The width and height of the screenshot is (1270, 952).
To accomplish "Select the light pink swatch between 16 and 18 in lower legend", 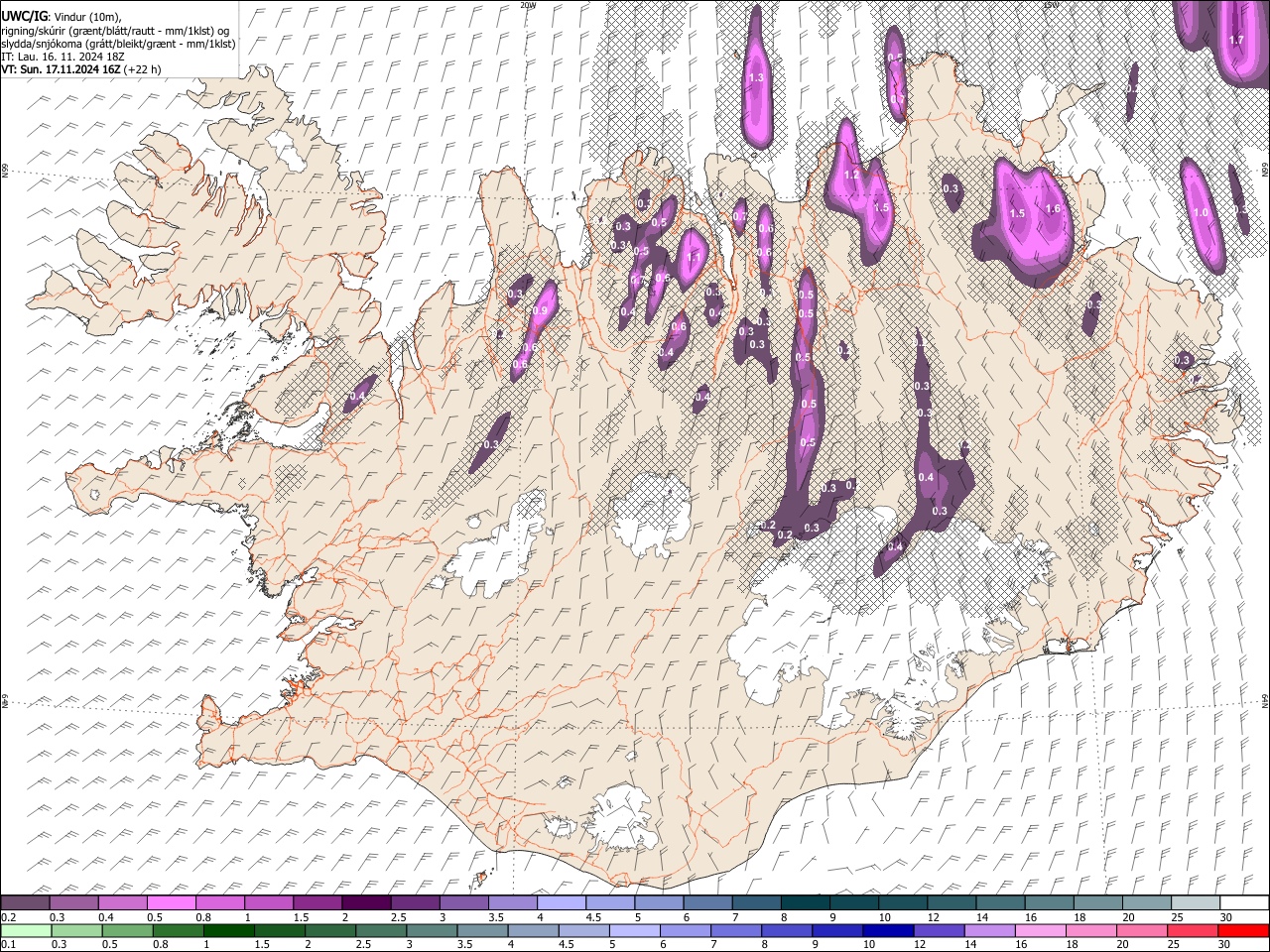I will click(1039, 930).
